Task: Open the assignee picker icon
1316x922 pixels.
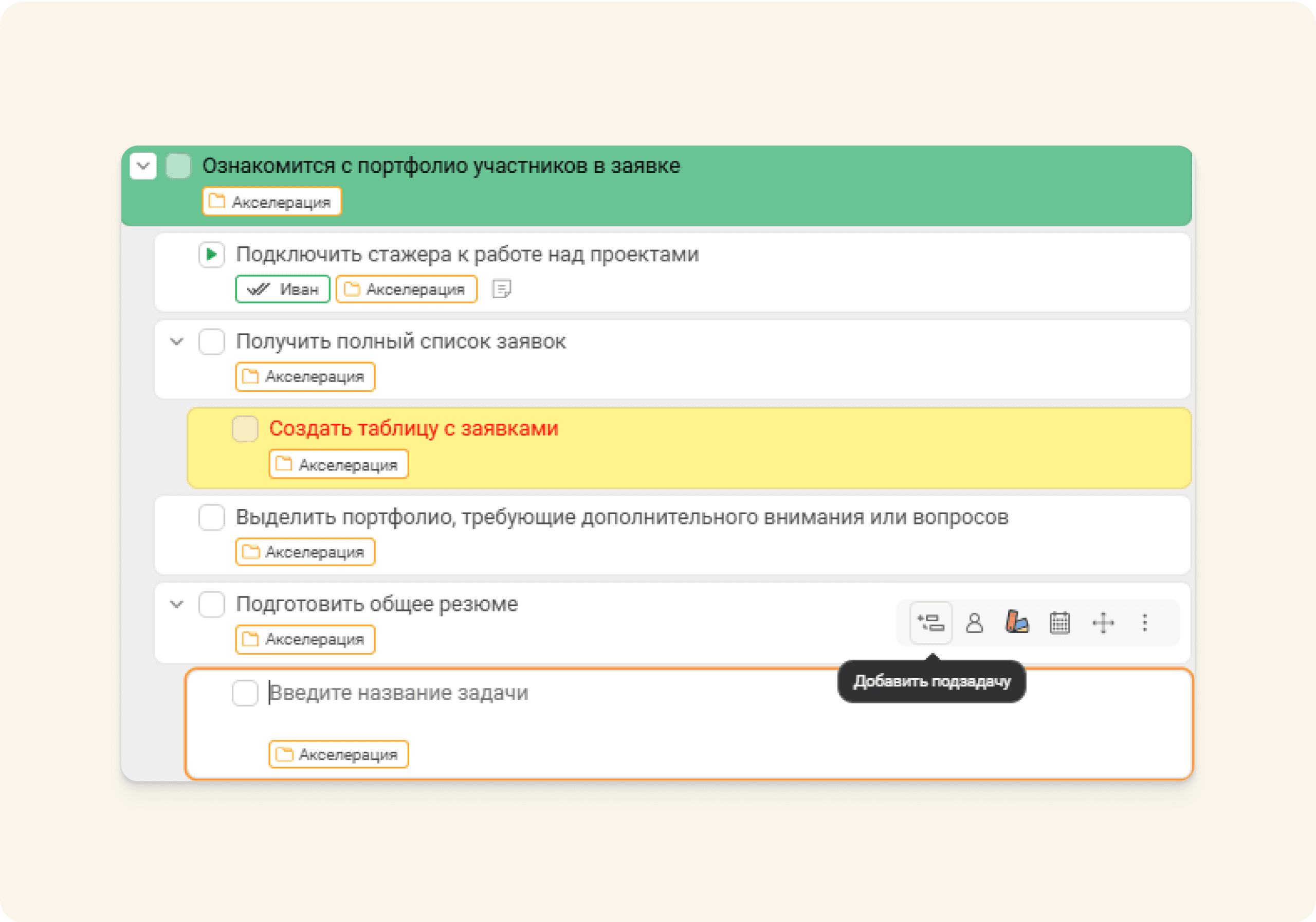Action: point(974,623)
